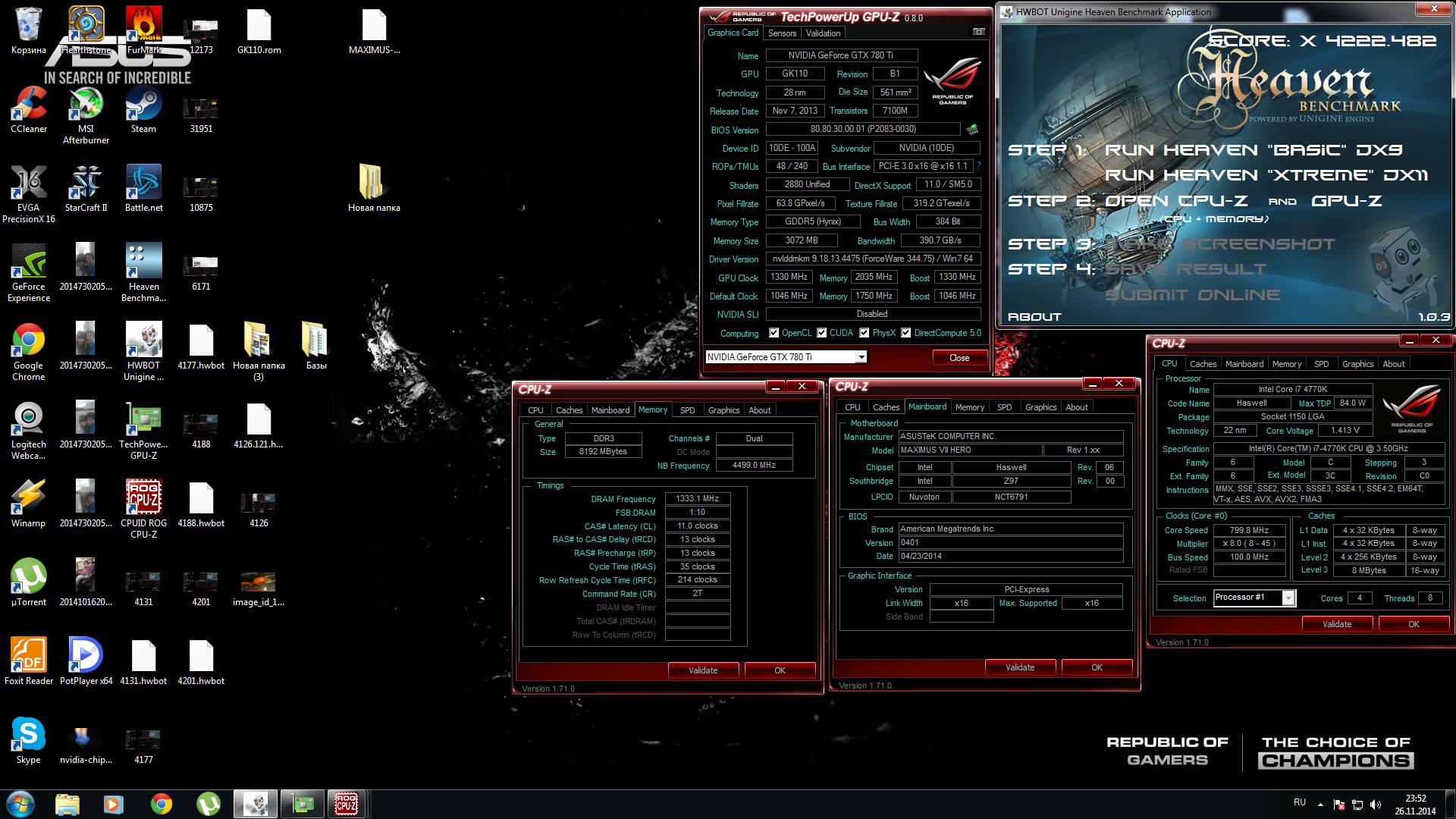The width and height of the screenshot is (1456, 819).
Task: Launch Hearthstone from the desktop
Action: tap(86, 30)
